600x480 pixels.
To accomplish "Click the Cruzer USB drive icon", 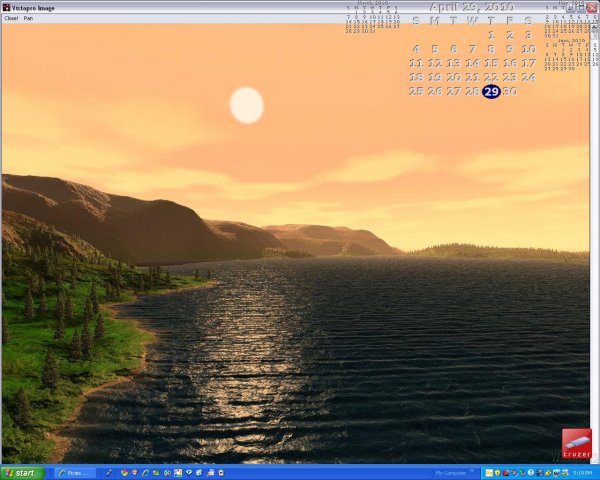I will (576, 443).
